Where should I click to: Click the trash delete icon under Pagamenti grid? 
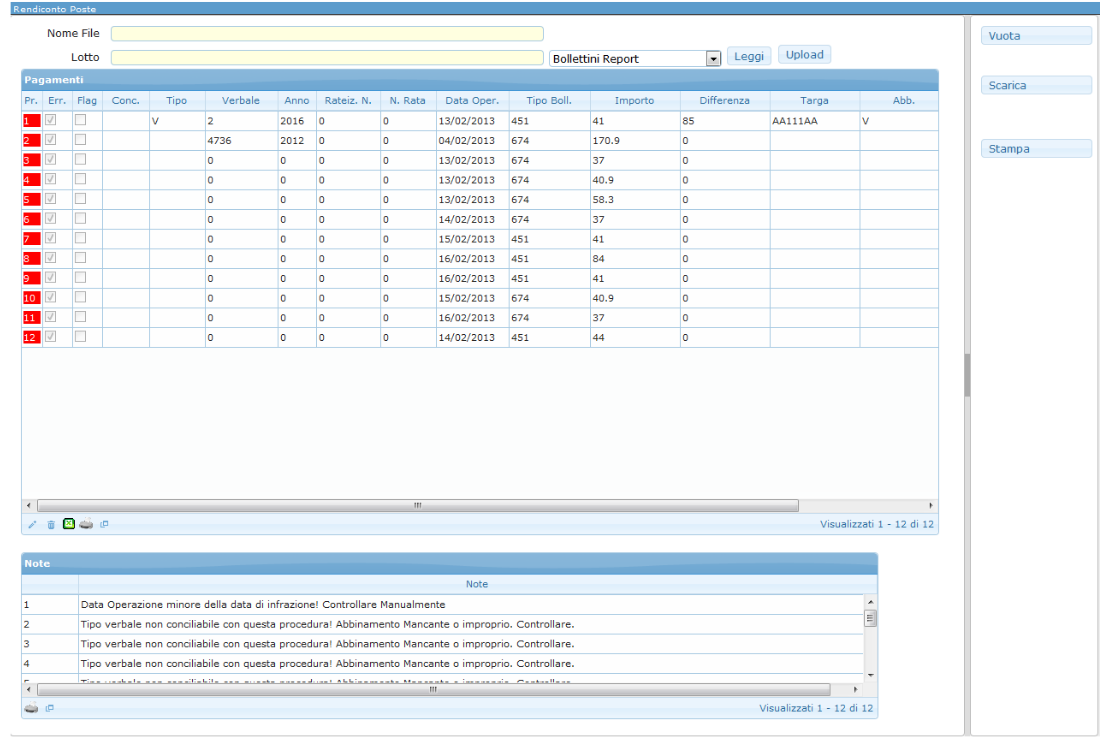[51, 524]
